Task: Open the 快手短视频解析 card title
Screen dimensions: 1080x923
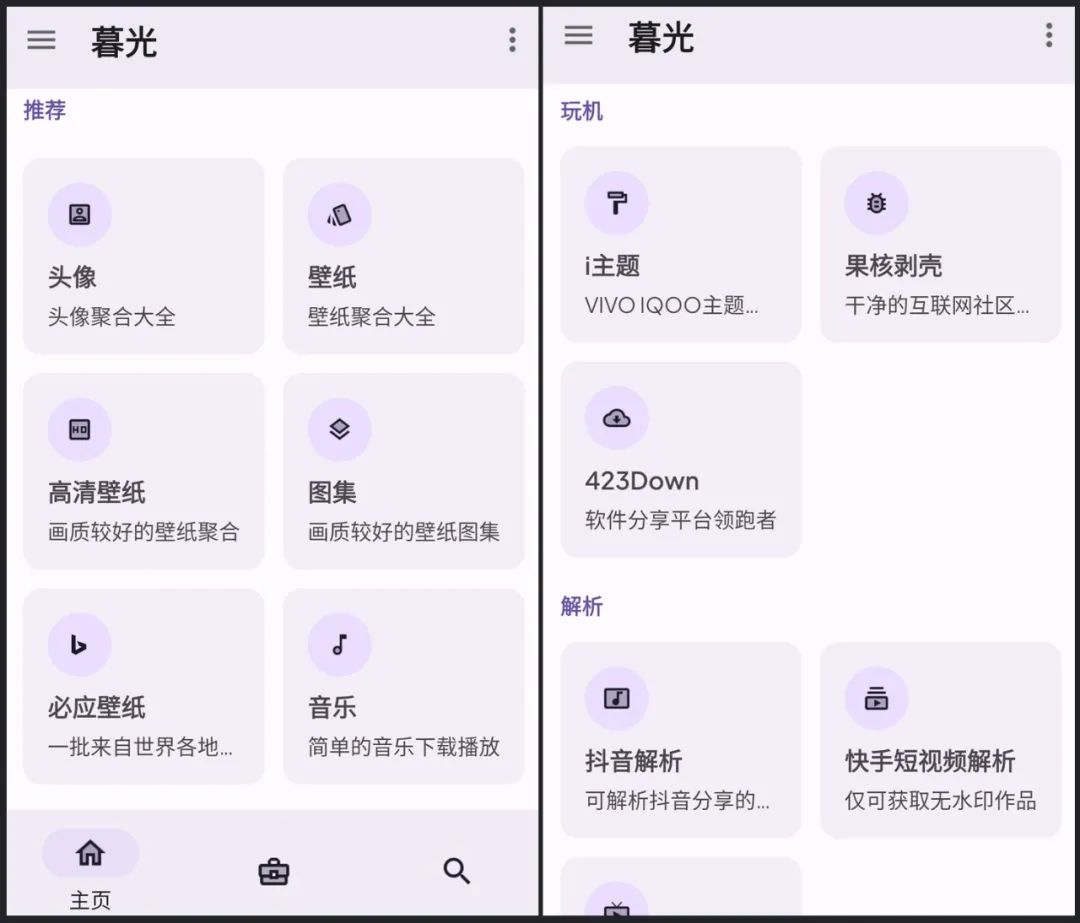Action: click(x=930, y=761)
